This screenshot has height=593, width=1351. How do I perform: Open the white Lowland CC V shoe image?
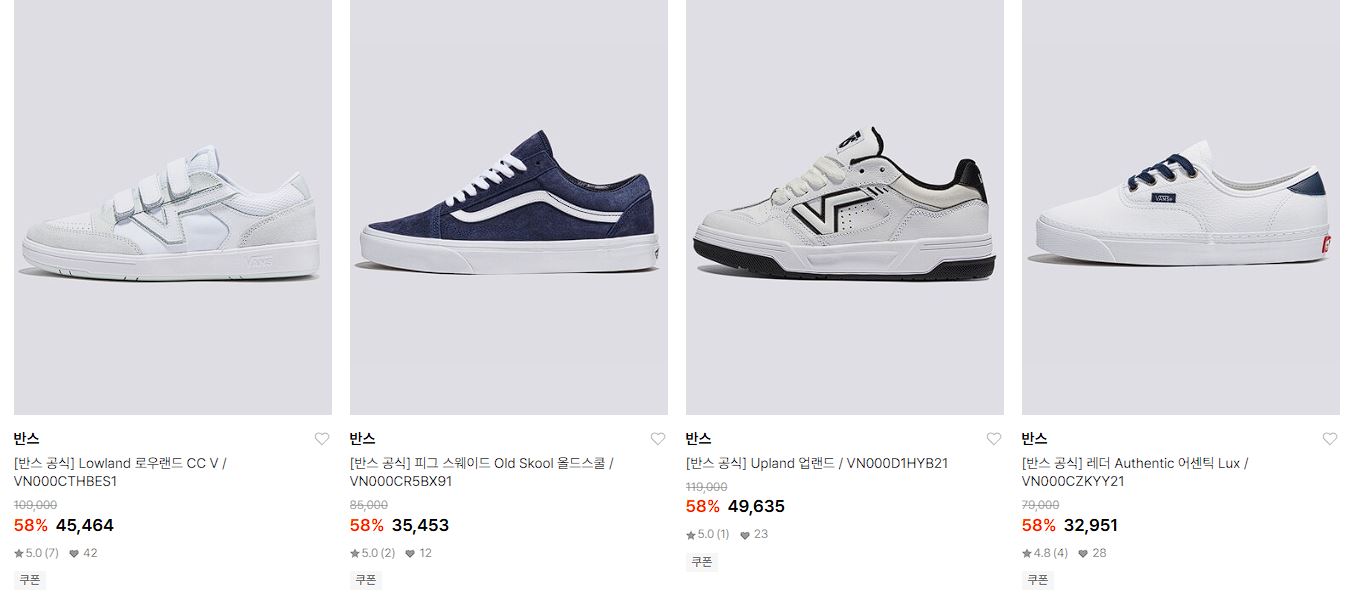173,207
